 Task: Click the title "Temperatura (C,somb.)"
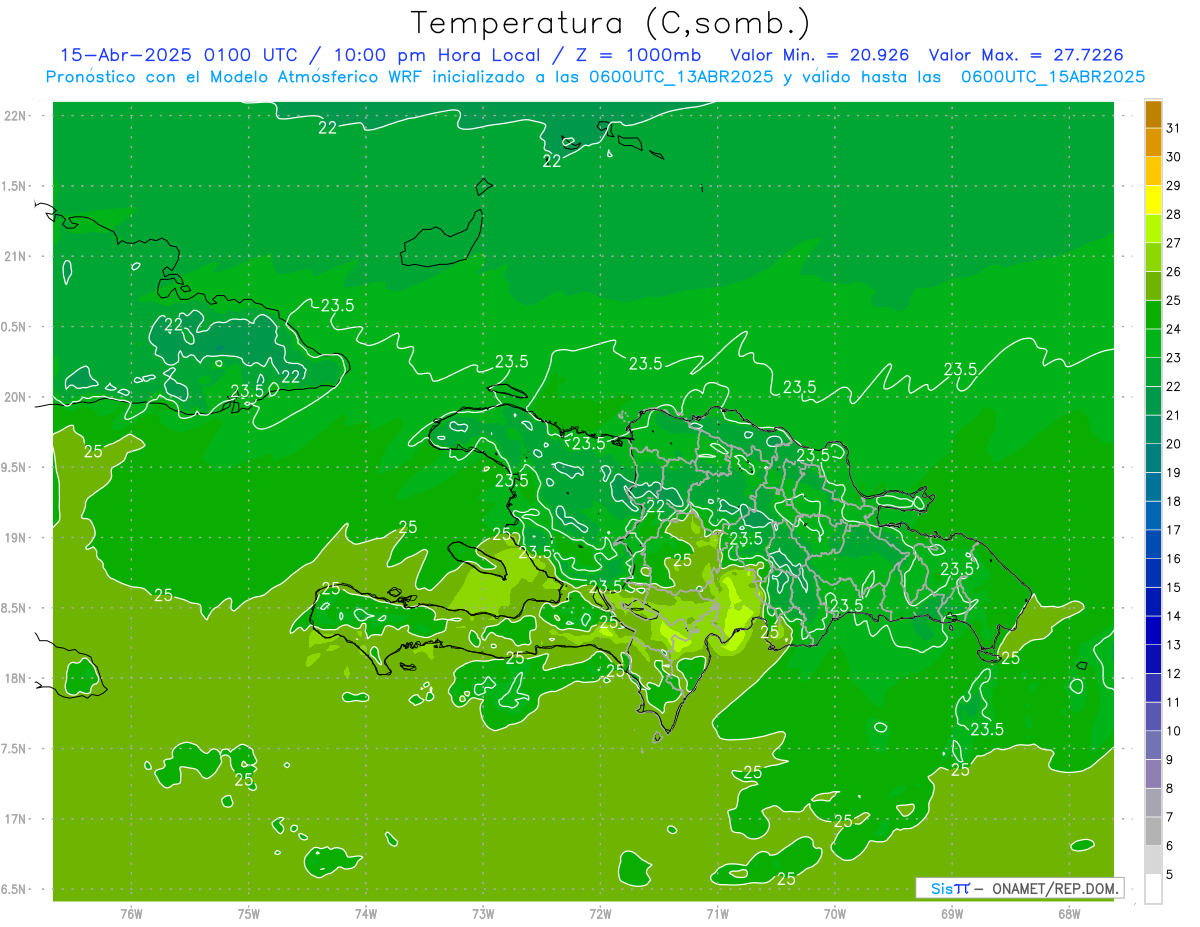coord(611,23)
